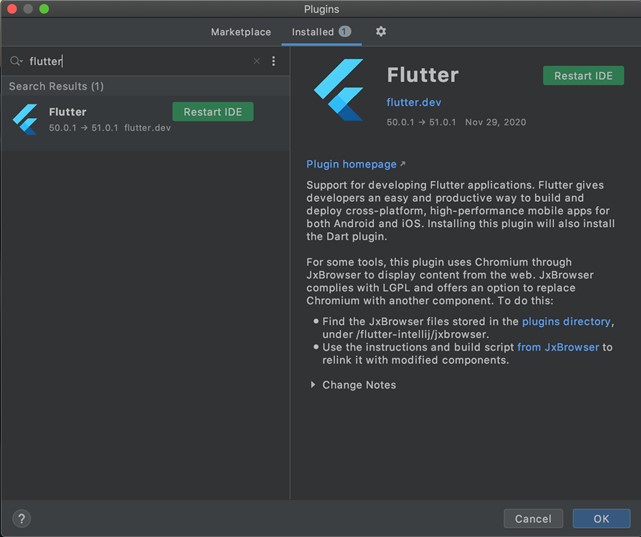Confirm with the OK button
Viewport: 641px width, 537px height.
click(x=601, y=519)
